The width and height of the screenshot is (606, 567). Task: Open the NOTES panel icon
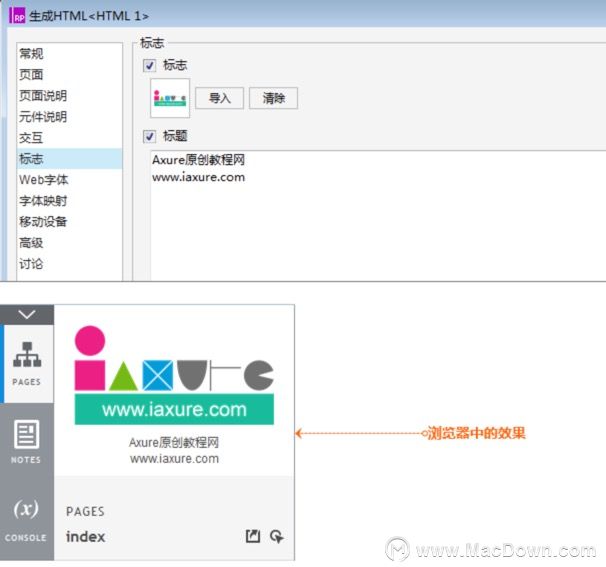26,434
